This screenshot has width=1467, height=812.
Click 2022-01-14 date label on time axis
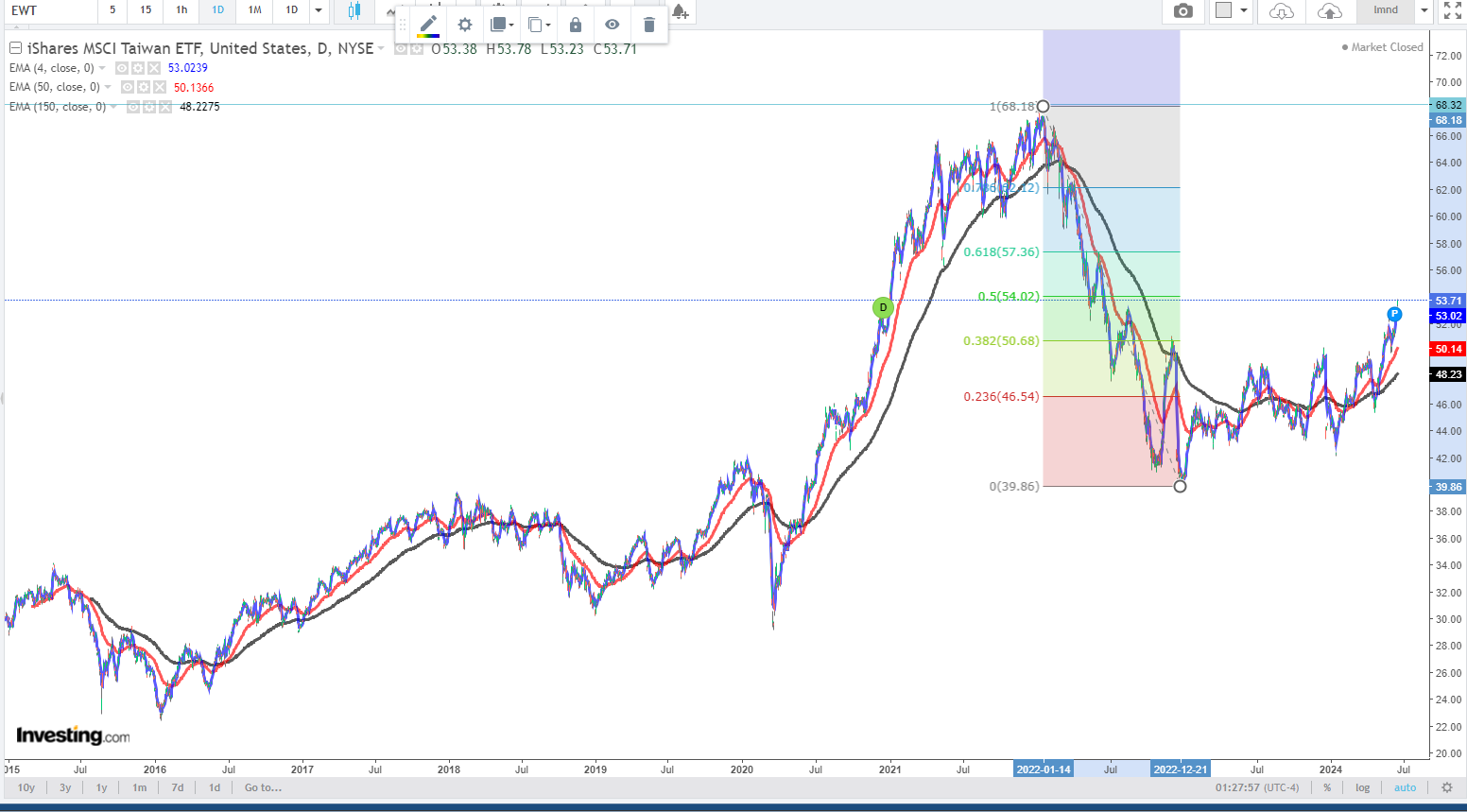click(1044, 769)
